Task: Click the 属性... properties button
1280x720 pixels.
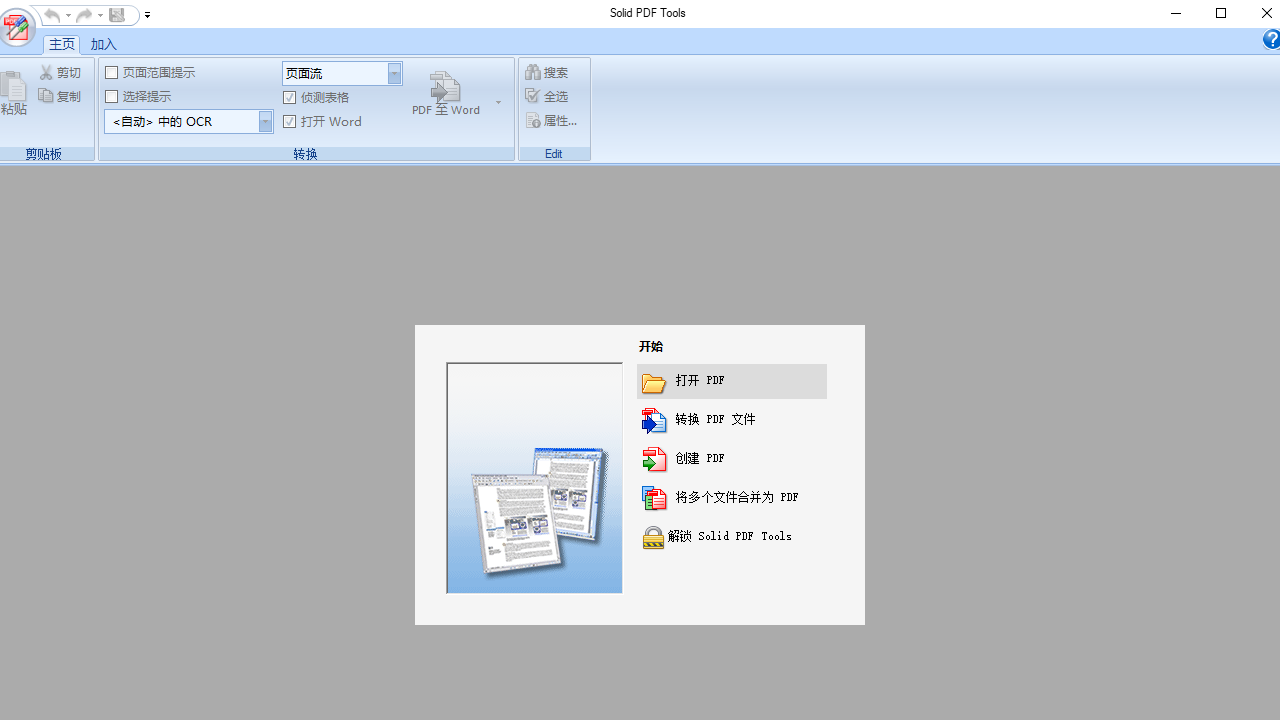Action: click(x=552, y=121)
